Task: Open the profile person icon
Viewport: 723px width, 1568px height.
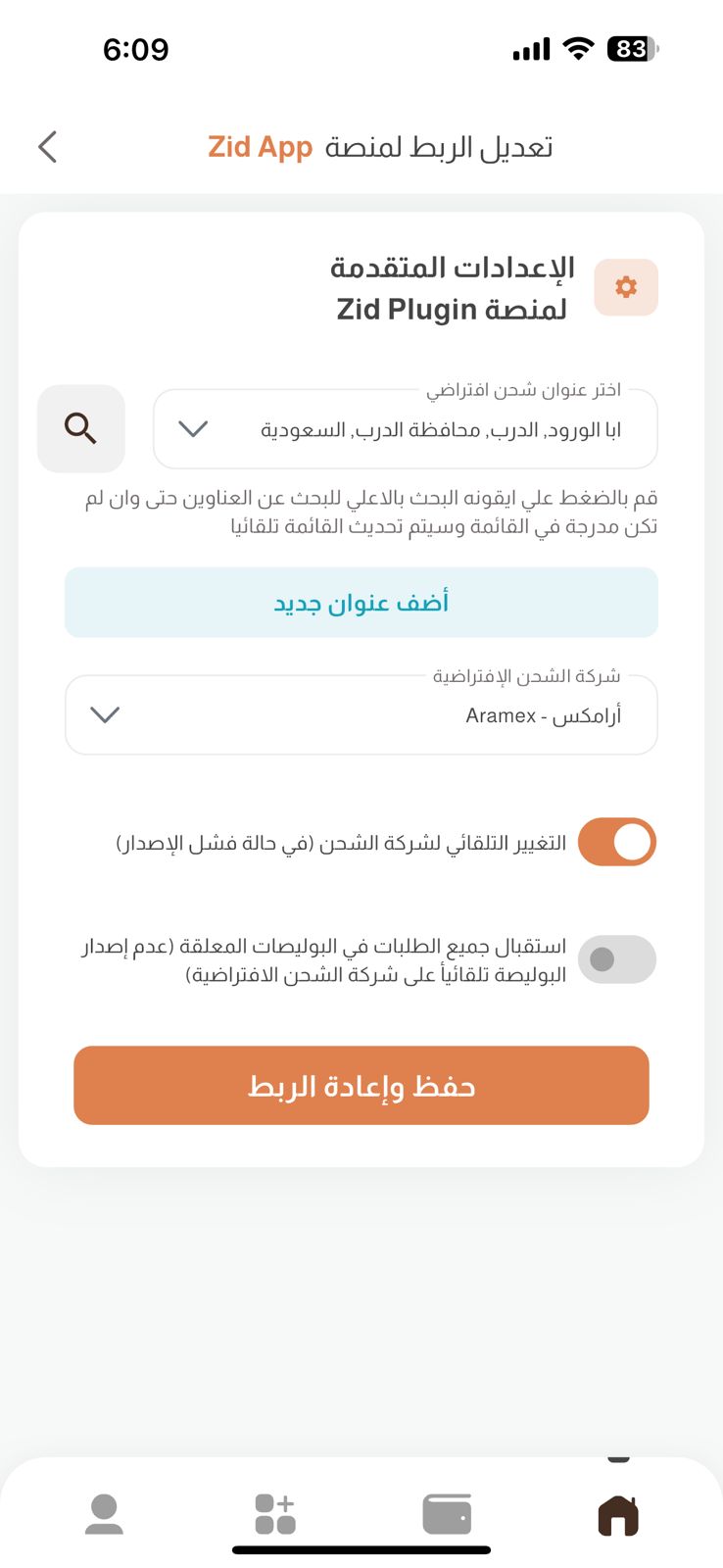Action: pyautogui.click(x=104, y=1514)
